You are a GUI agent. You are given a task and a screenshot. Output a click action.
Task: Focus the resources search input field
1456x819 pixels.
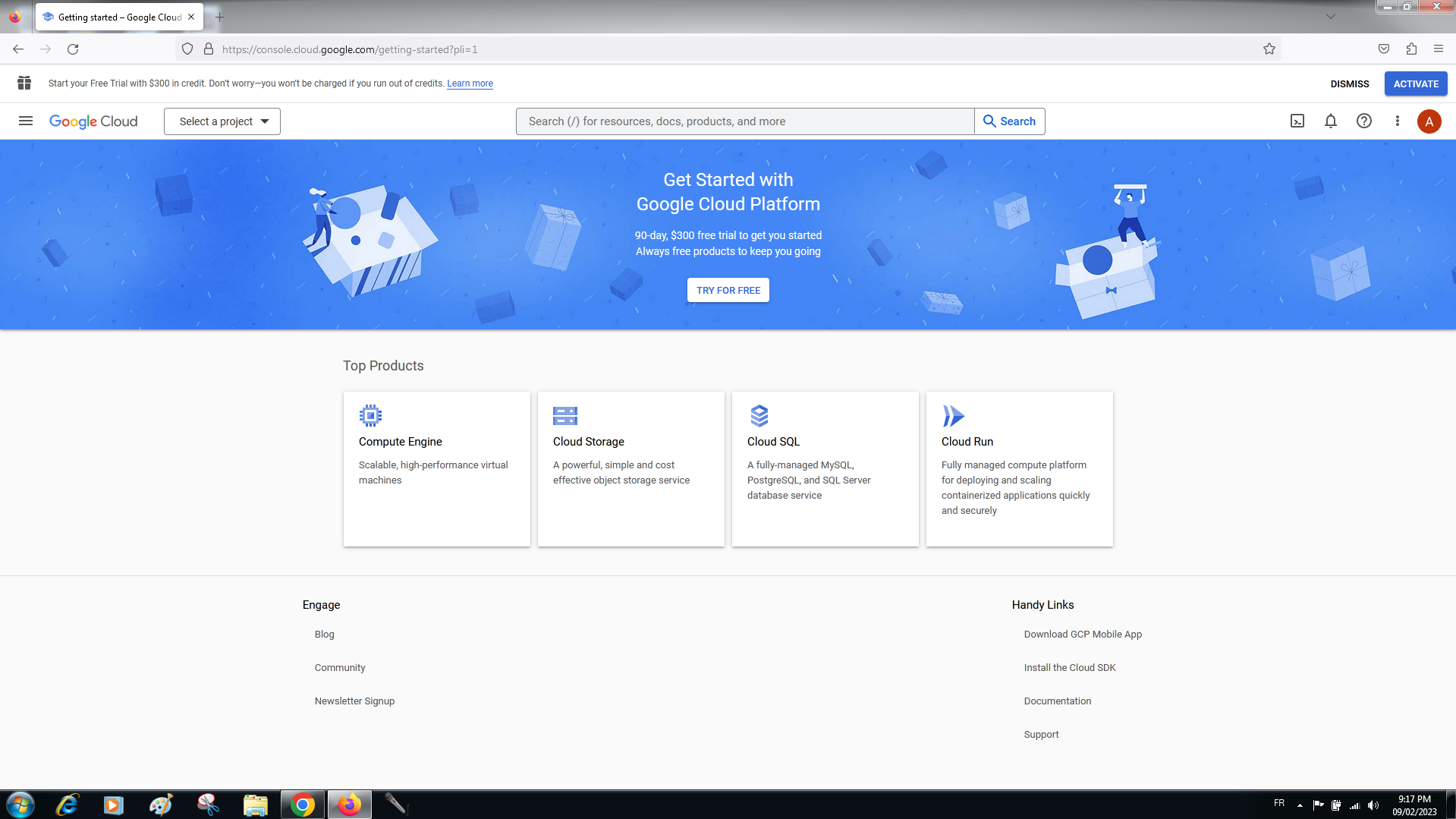click(x=745, y=121)
